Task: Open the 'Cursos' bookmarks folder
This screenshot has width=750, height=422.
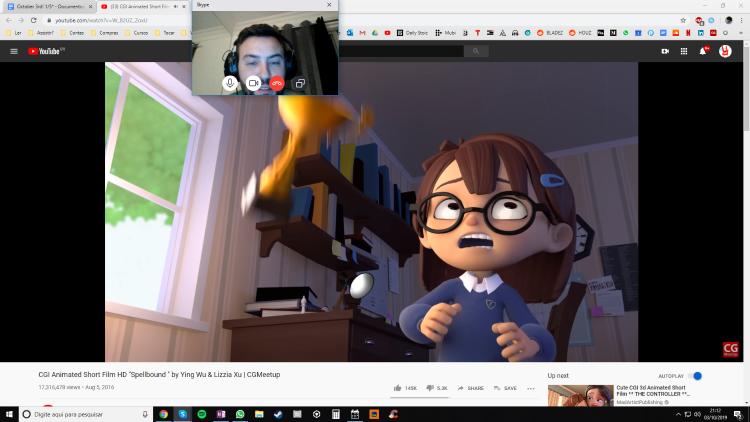Action: tap(137, 33)
